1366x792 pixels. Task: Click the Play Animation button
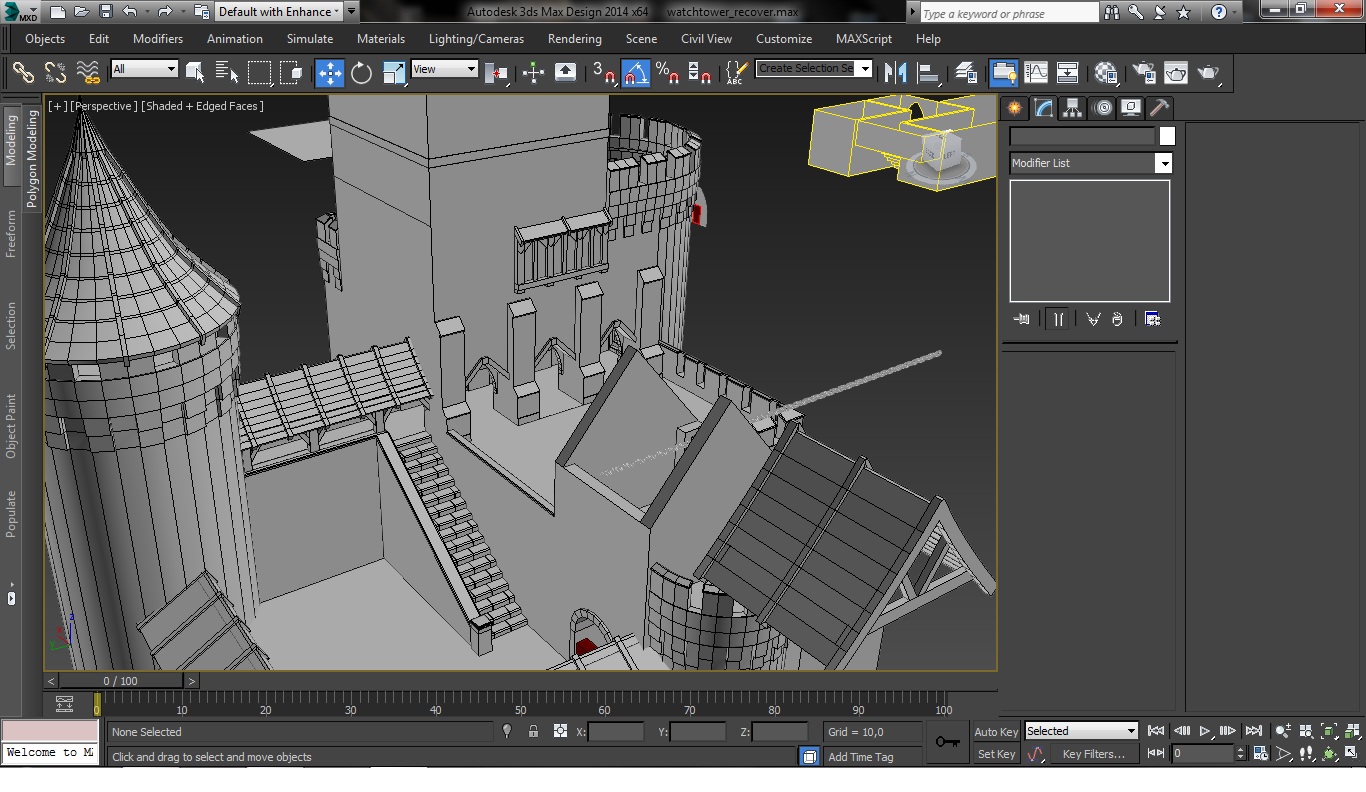click(1205, 731)
